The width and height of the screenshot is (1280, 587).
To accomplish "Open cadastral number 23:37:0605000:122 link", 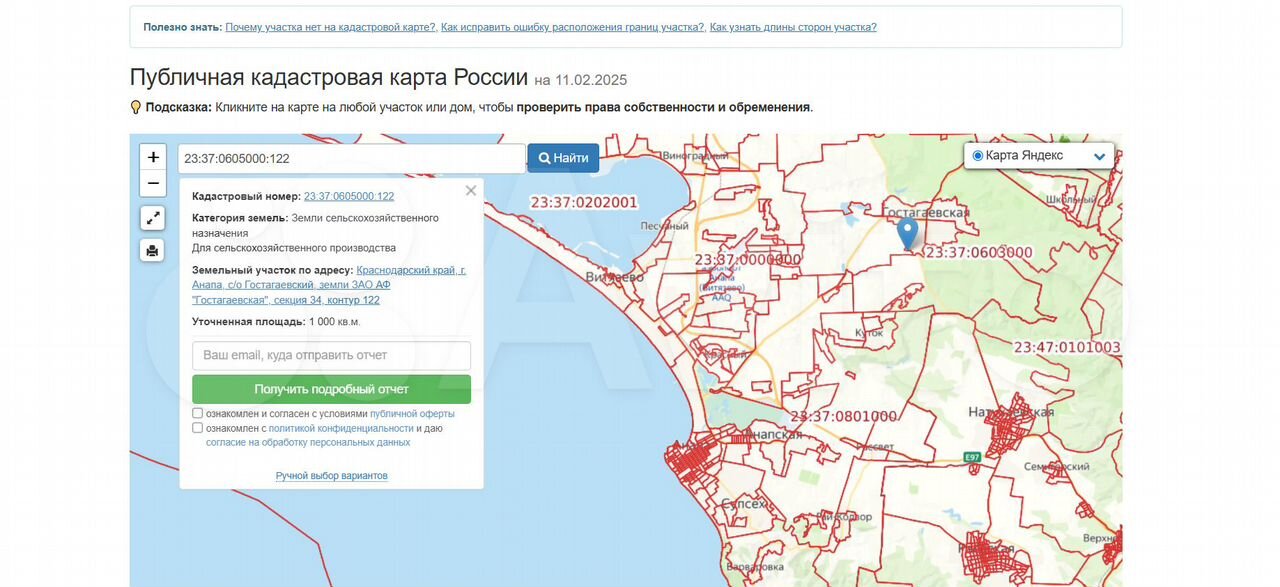I will [x=349, y=197].
